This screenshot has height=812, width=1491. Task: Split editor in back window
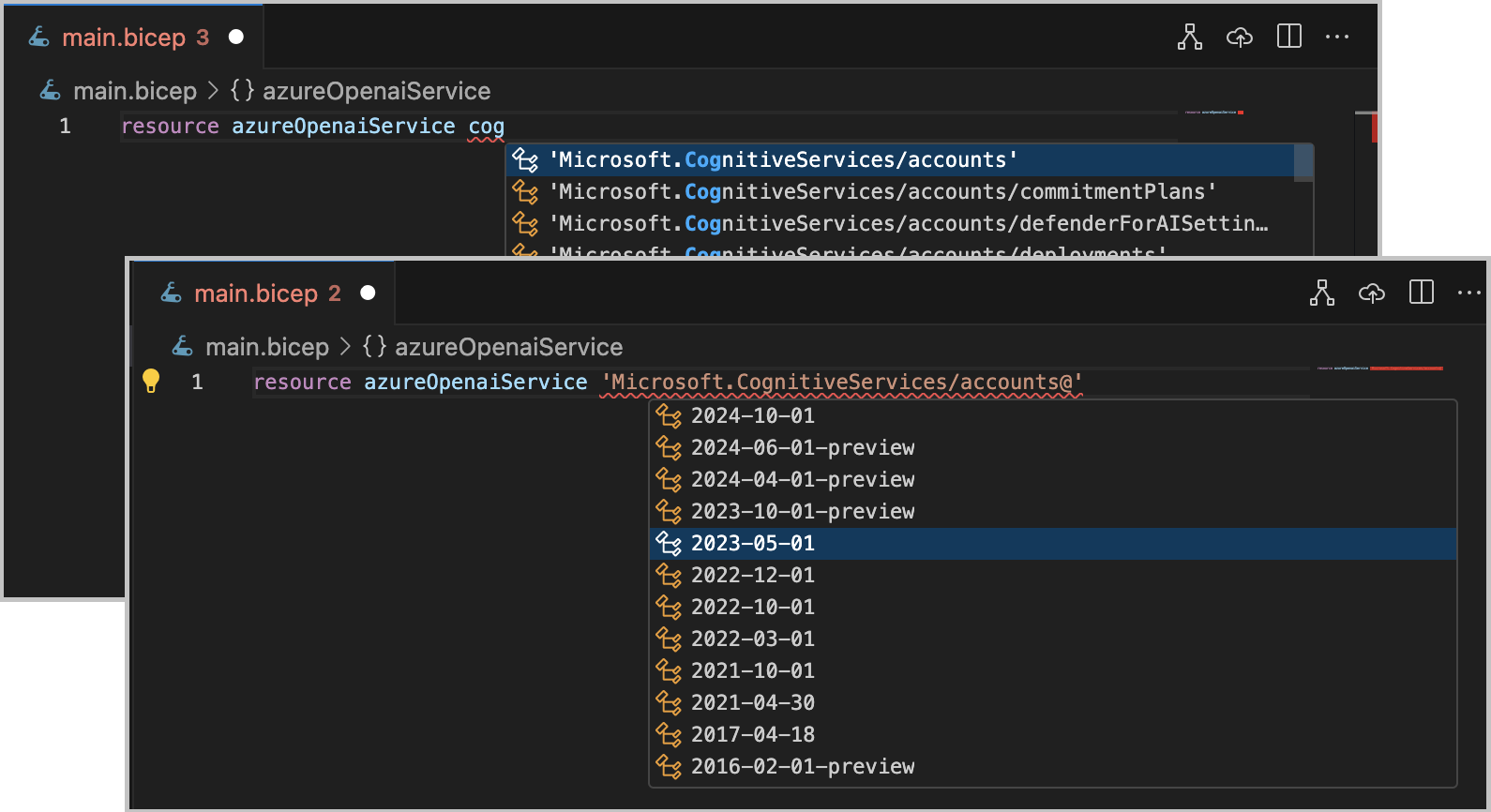[1289, 37]
